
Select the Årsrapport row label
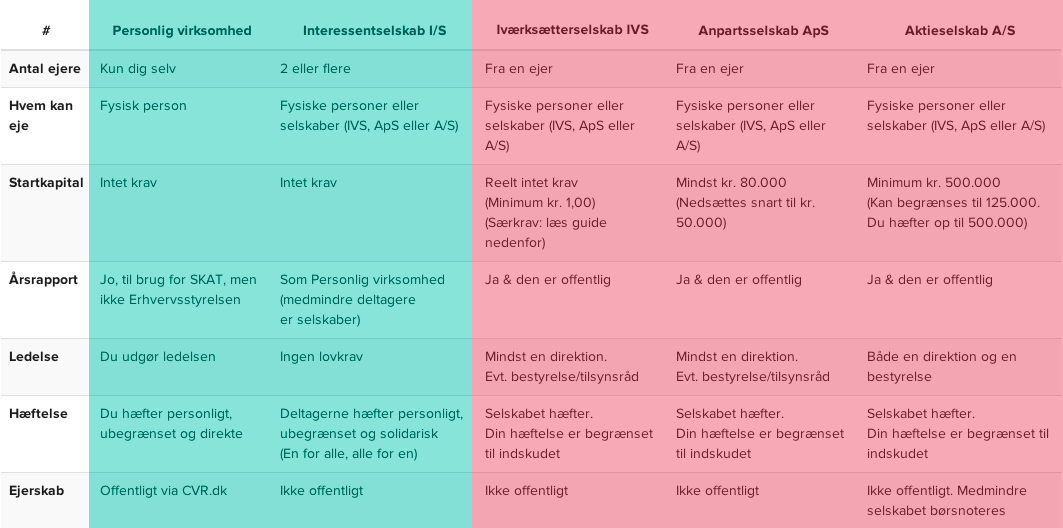43,279
